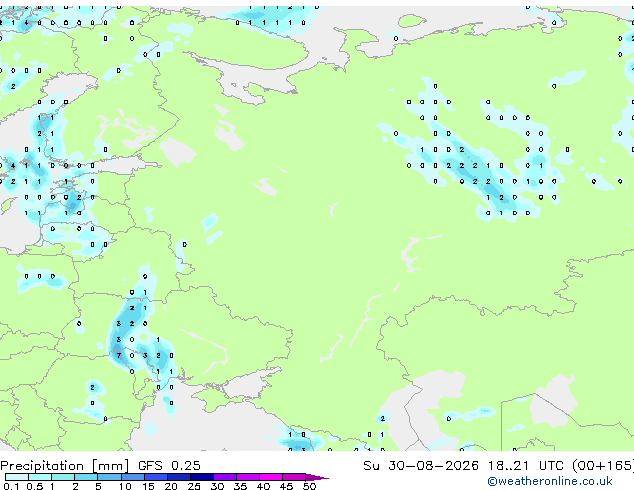This screenshot has width=634, height=490.
Task: Click the lightest cyan 0.1–0.5 legend swatch
Action: [17, 477]
